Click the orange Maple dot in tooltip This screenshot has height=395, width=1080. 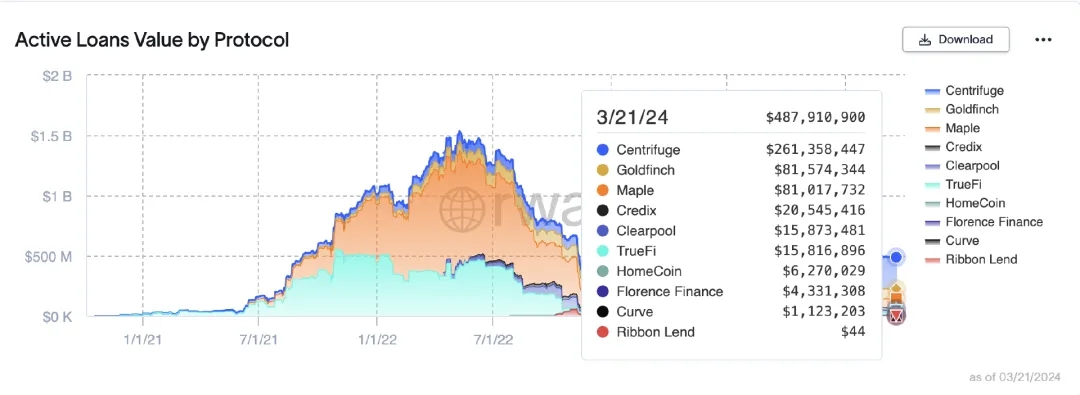[x=603, y=190]
